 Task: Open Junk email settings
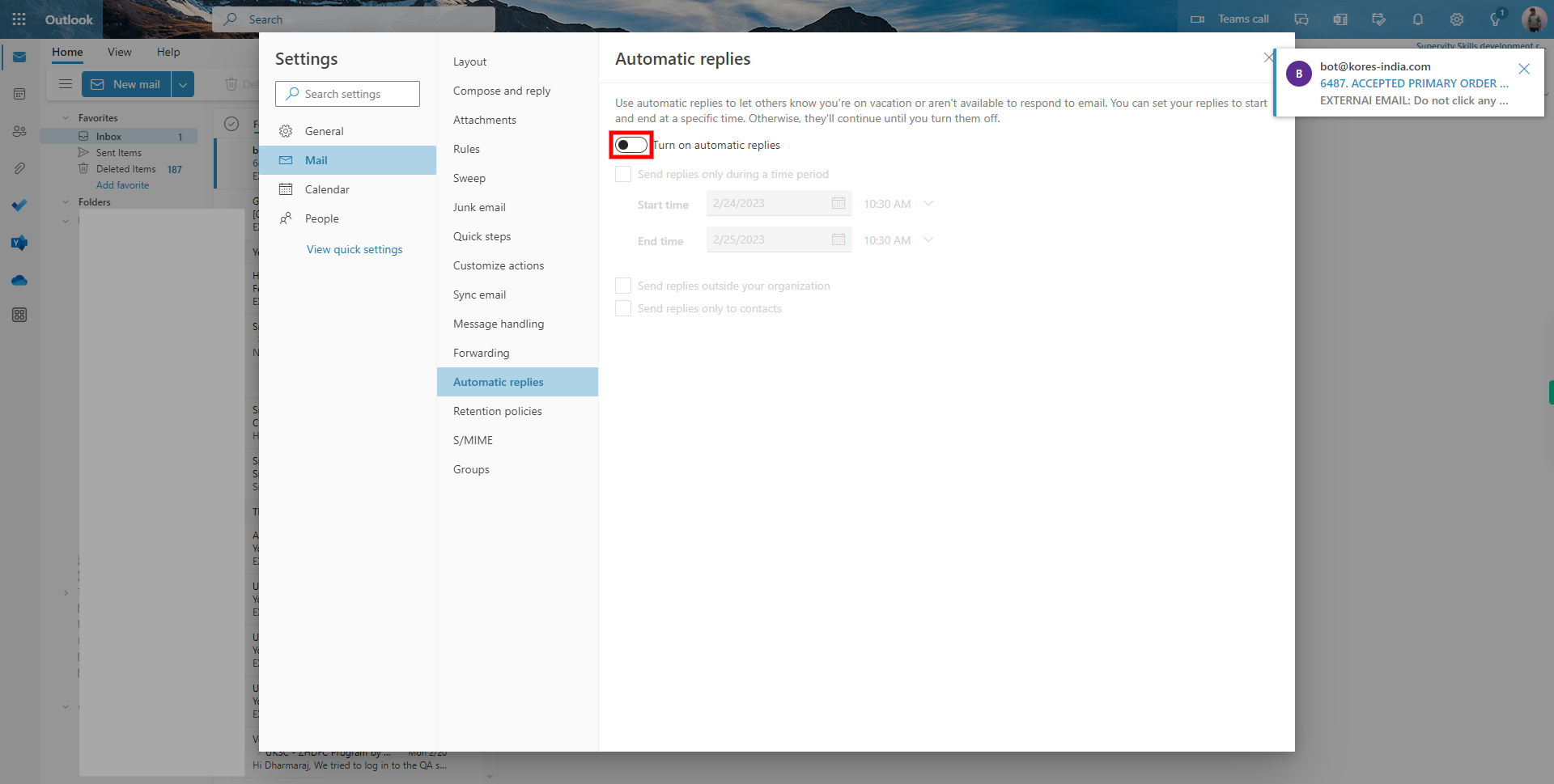[x=517, y=207]
